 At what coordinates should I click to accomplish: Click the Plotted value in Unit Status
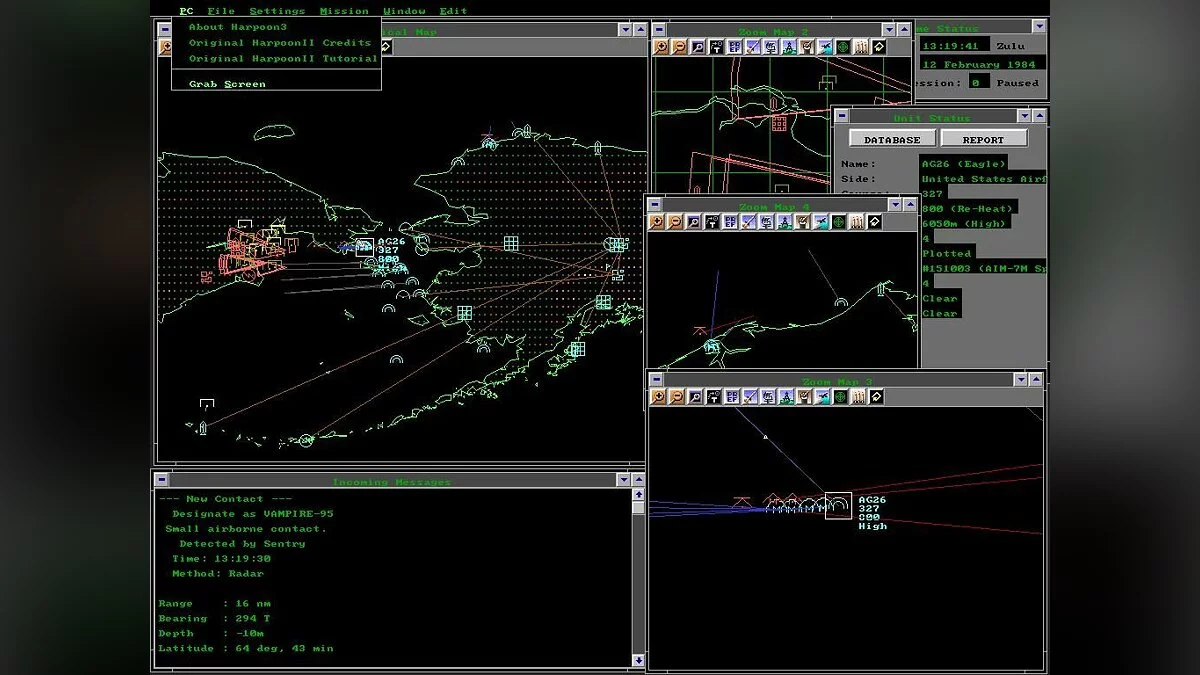coord(947,254)
